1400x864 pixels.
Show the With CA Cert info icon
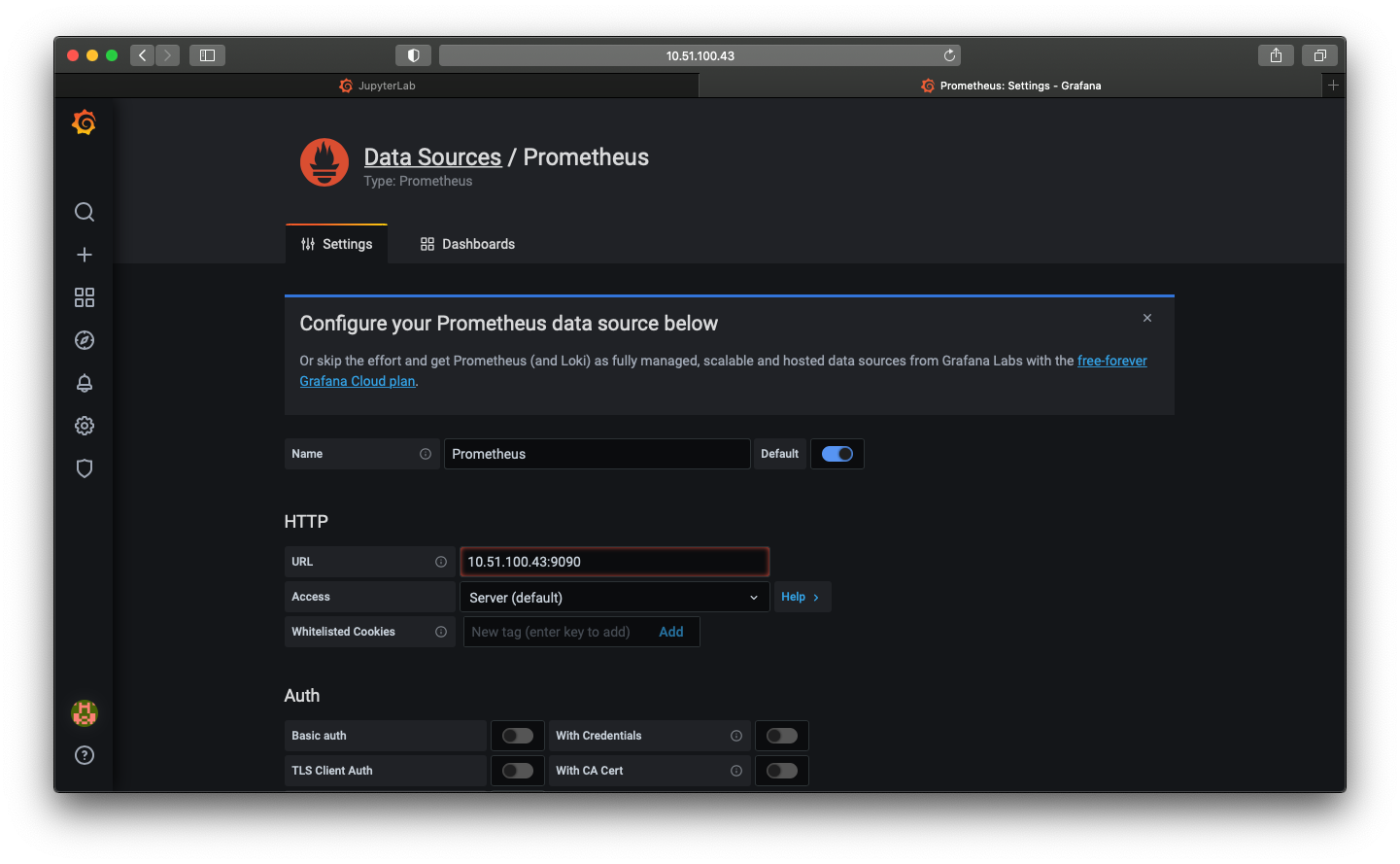(736, 771)
